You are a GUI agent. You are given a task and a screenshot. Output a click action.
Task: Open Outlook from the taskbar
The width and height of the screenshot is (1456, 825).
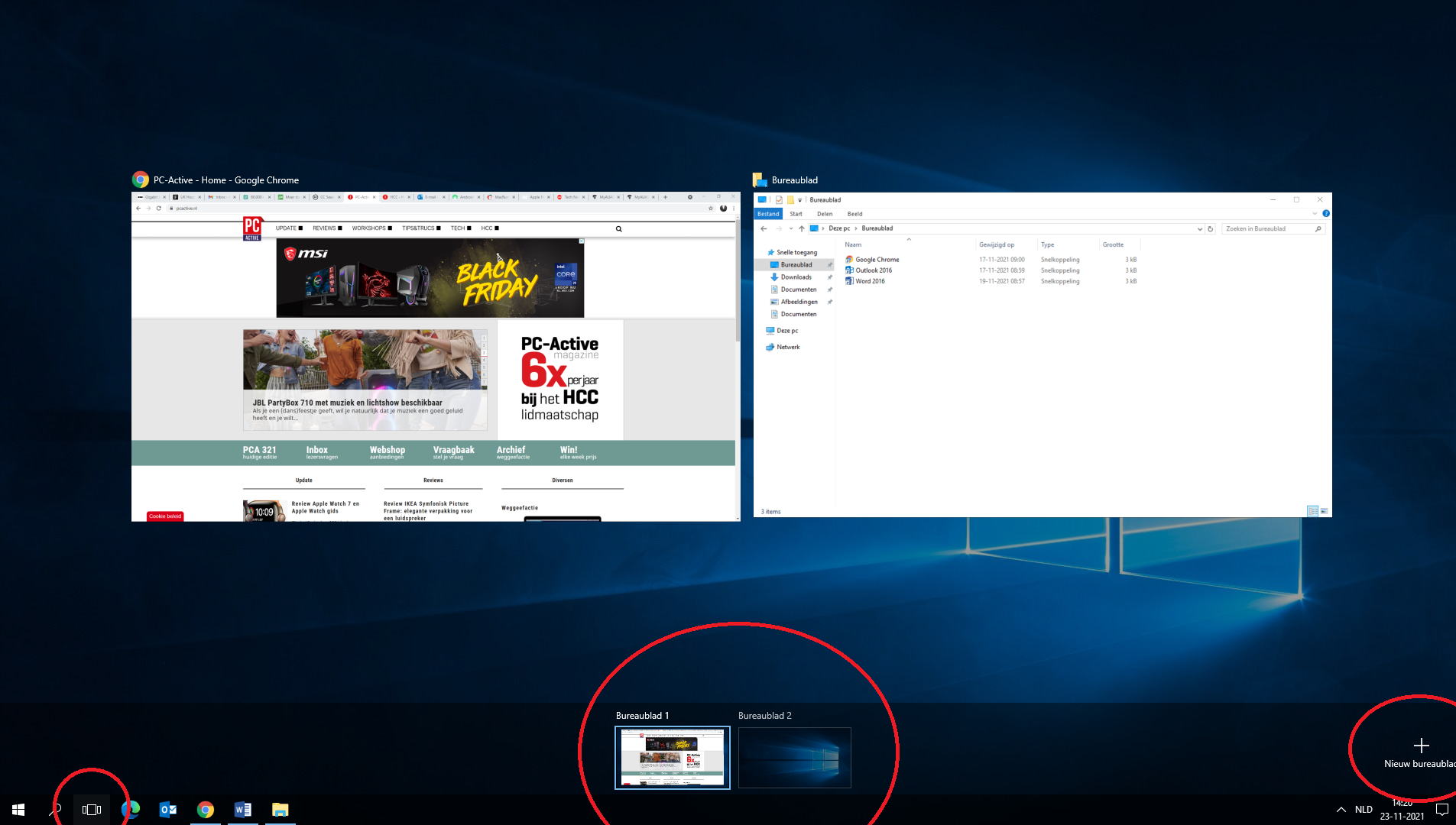click(x=167, y=810)
